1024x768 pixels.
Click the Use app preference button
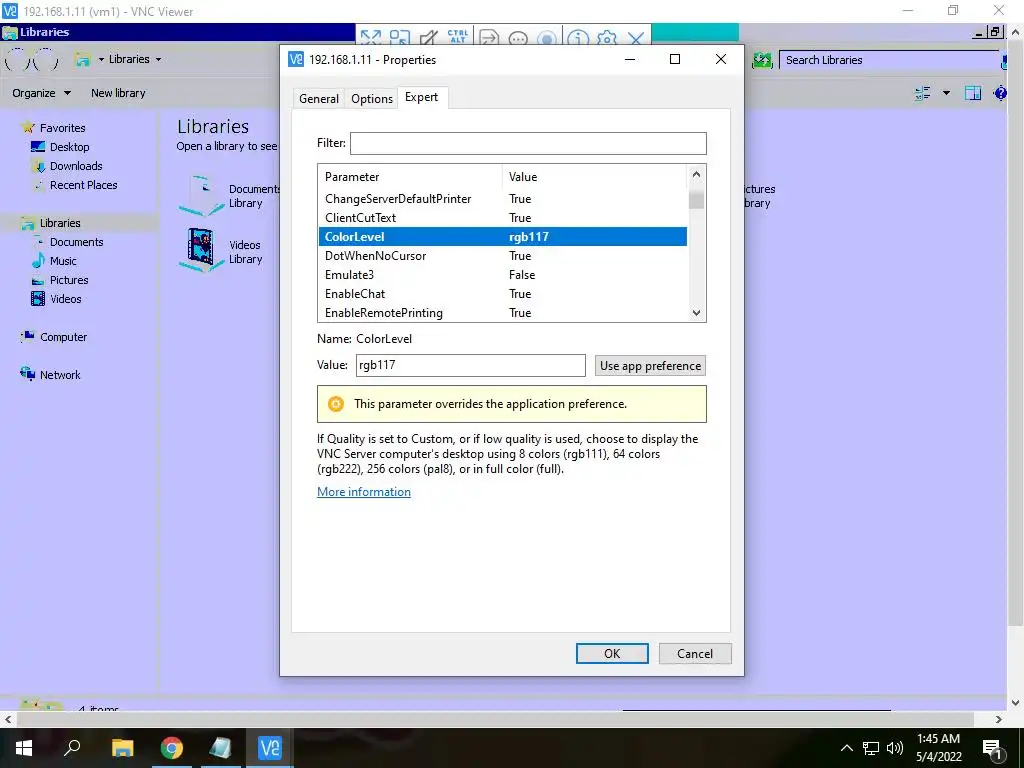pyautogui.click(x=650, y=366)
